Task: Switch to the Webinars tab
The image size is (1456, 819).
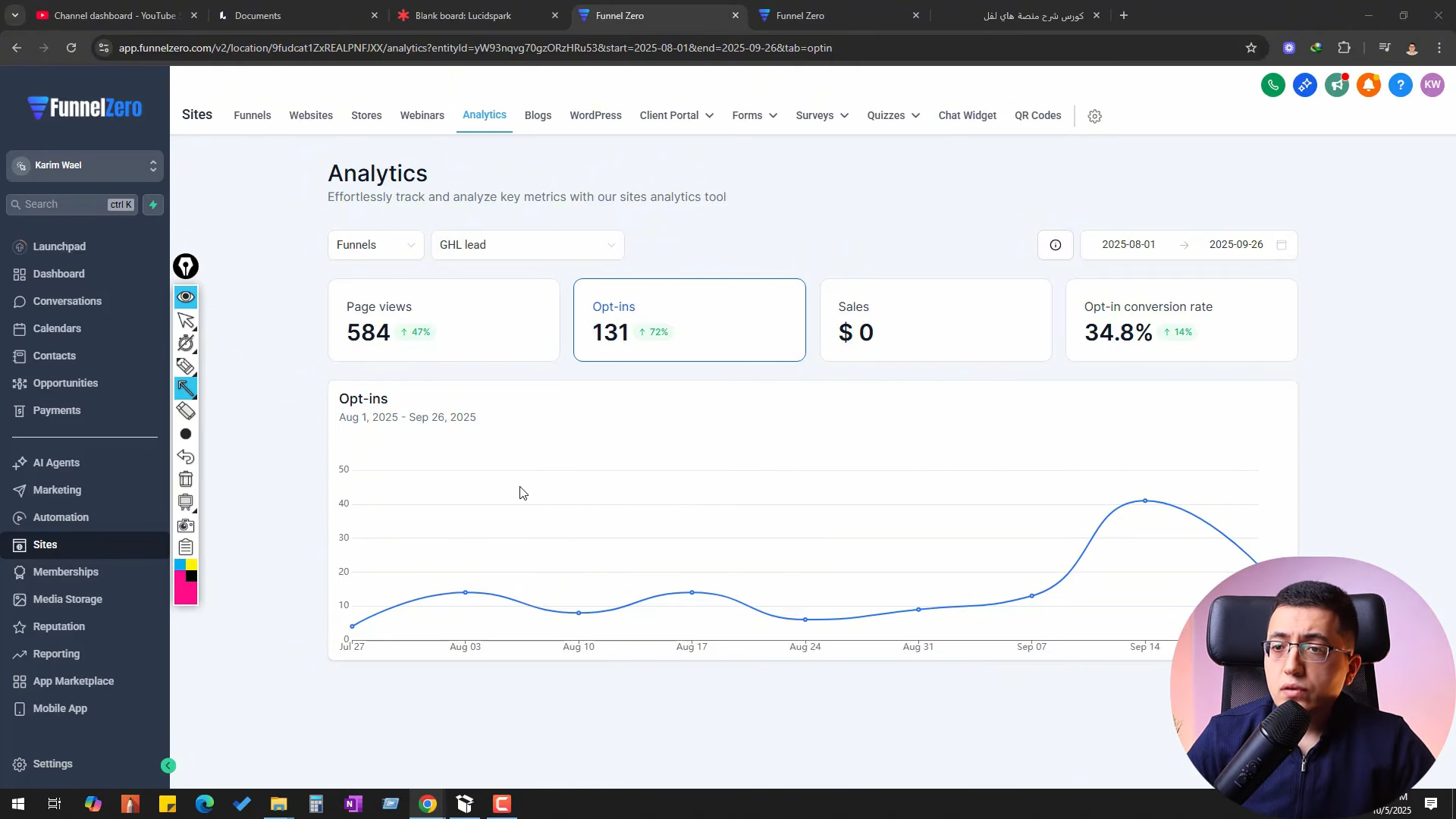Action: point(422,115)
